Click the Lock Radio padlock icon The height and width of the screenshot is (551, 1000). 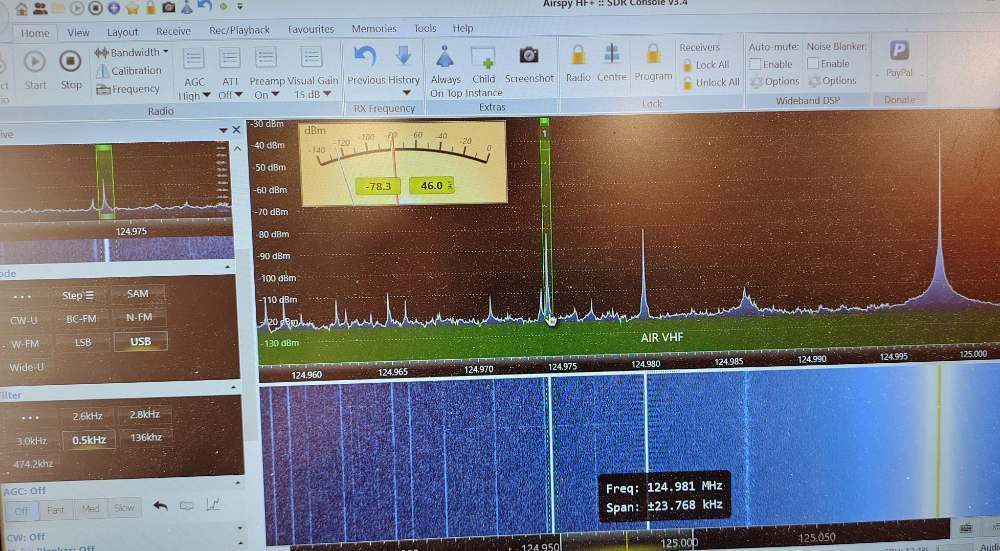(578, 56)
